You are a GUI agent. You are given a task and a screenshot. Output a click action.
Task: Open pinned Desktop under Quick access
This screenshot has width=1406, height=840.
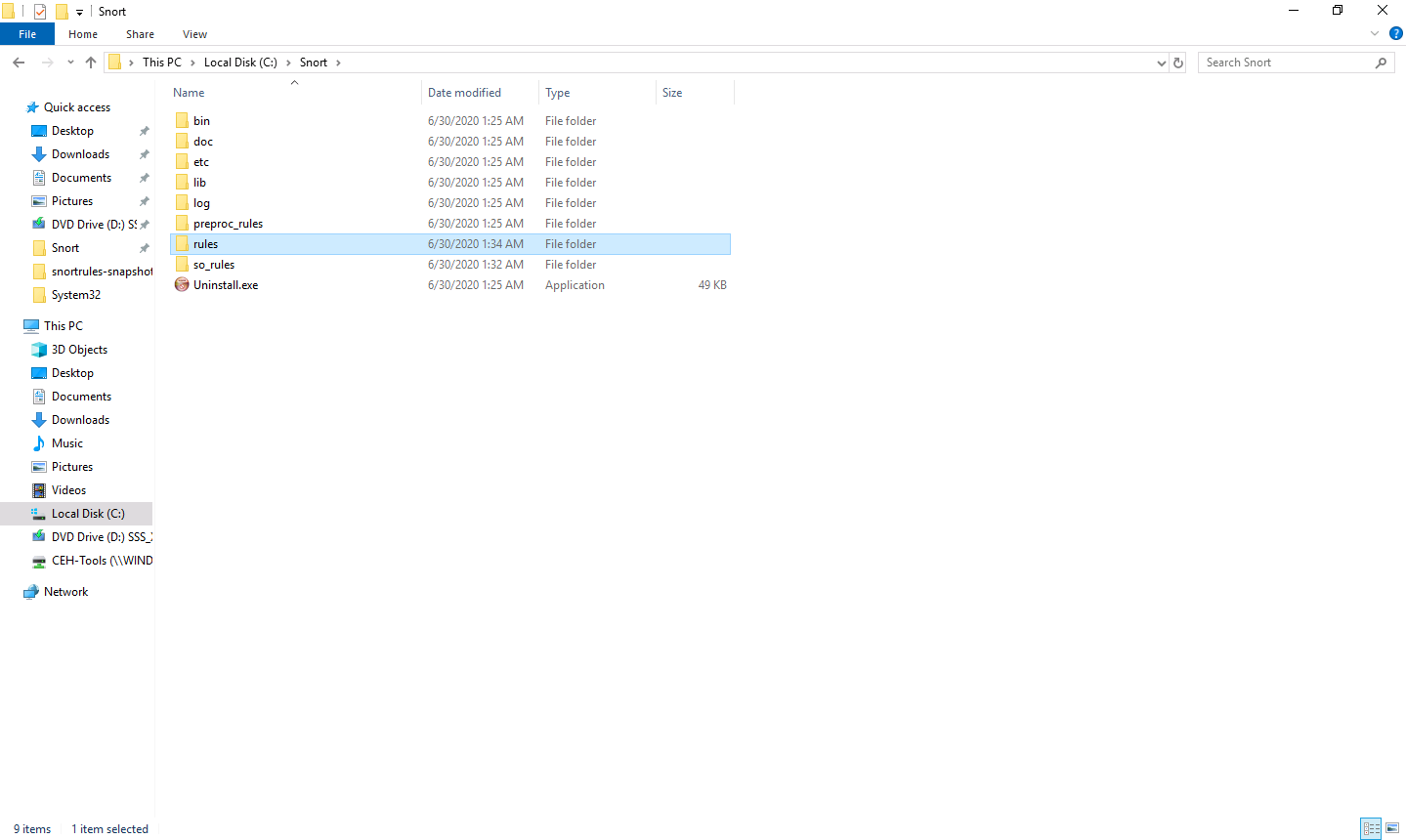click(72, 131)
